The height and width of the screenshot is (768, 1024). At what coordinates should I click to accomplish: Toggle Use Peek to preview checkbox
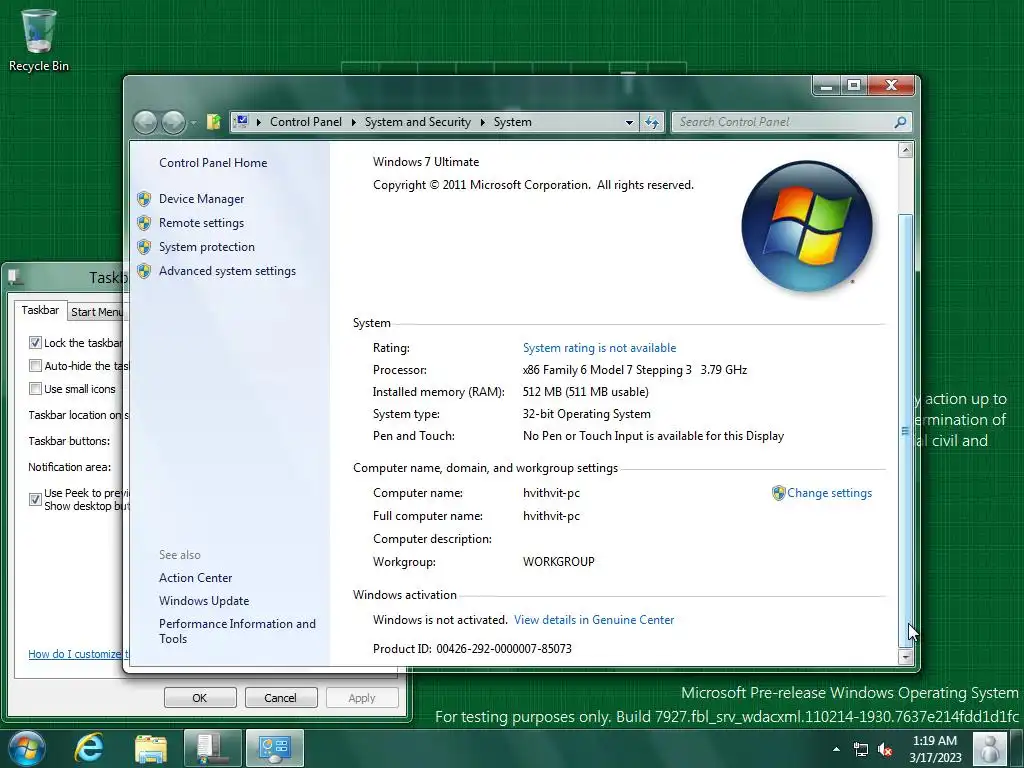[x=35, y=500]
